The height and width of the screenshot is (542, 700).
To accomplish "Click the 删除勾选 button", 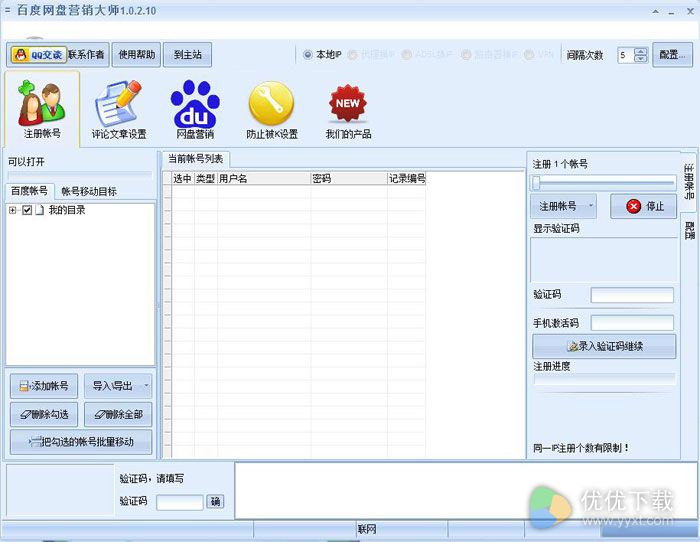I will pos(44,415).
